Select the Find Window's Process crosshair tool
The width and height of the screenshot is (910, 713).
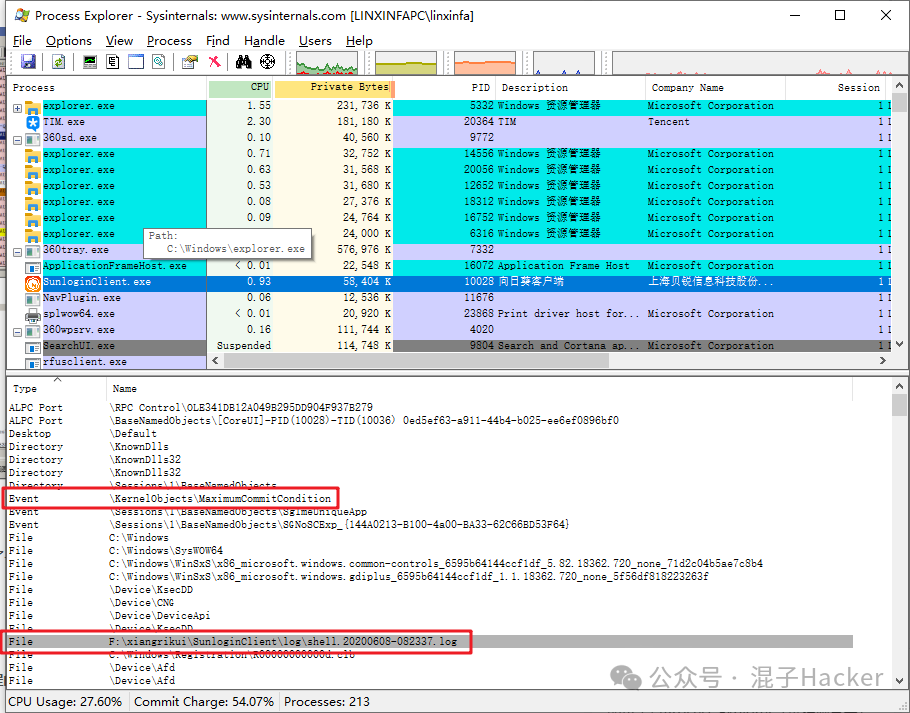[x=267, y=61]
